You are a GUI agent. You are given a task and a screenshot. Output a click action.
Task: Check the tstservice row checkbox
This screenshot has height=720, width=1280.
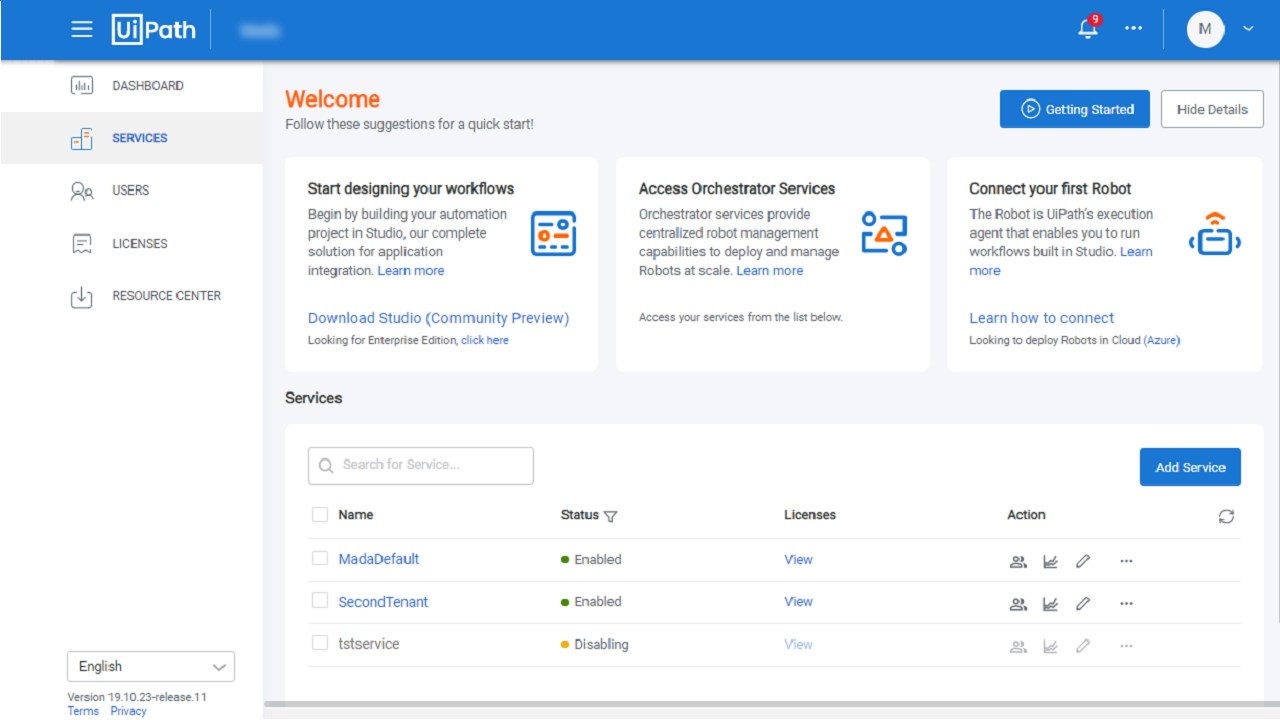[x=320, y=643]
